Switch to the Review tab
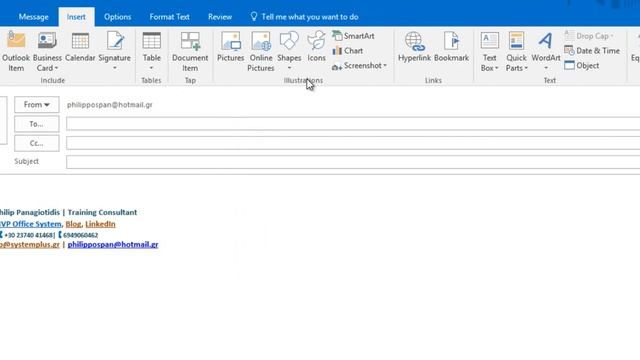The image size is (640, 360). pos(220,17)
